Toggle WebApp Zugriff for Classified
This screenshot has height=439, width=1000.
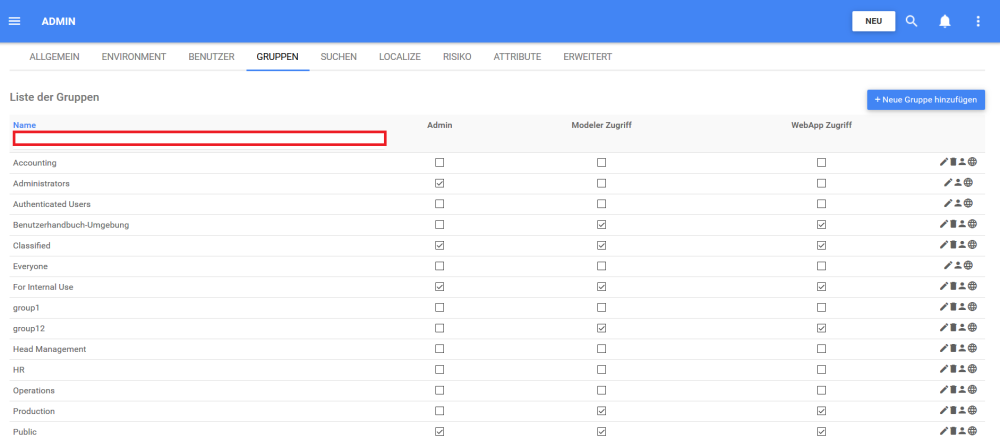coord(821,245)
